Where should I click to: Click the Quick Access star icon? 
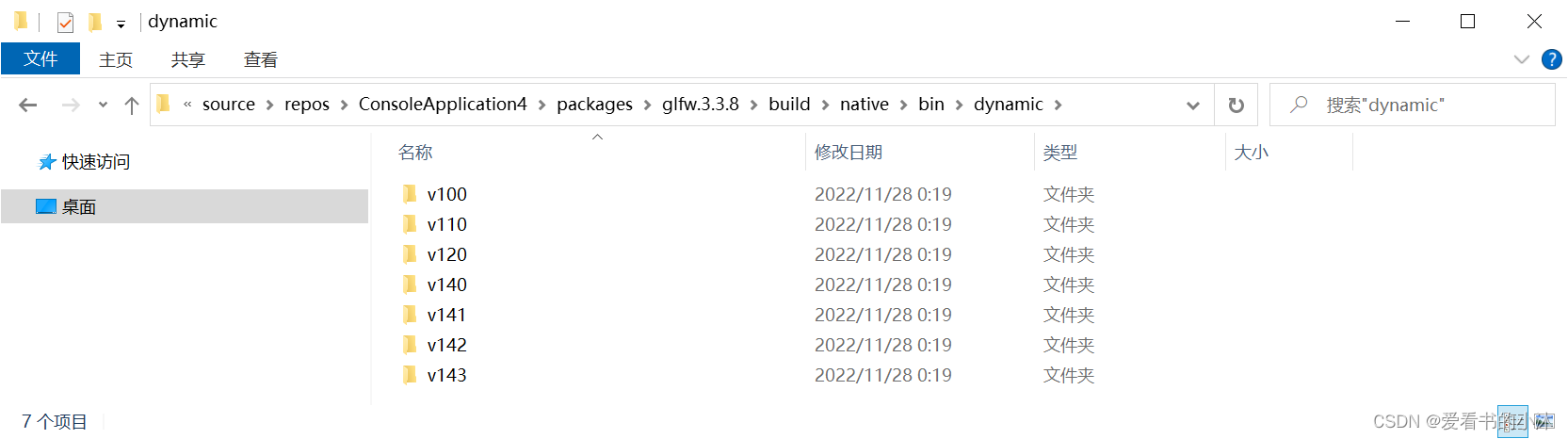[46, 162]
